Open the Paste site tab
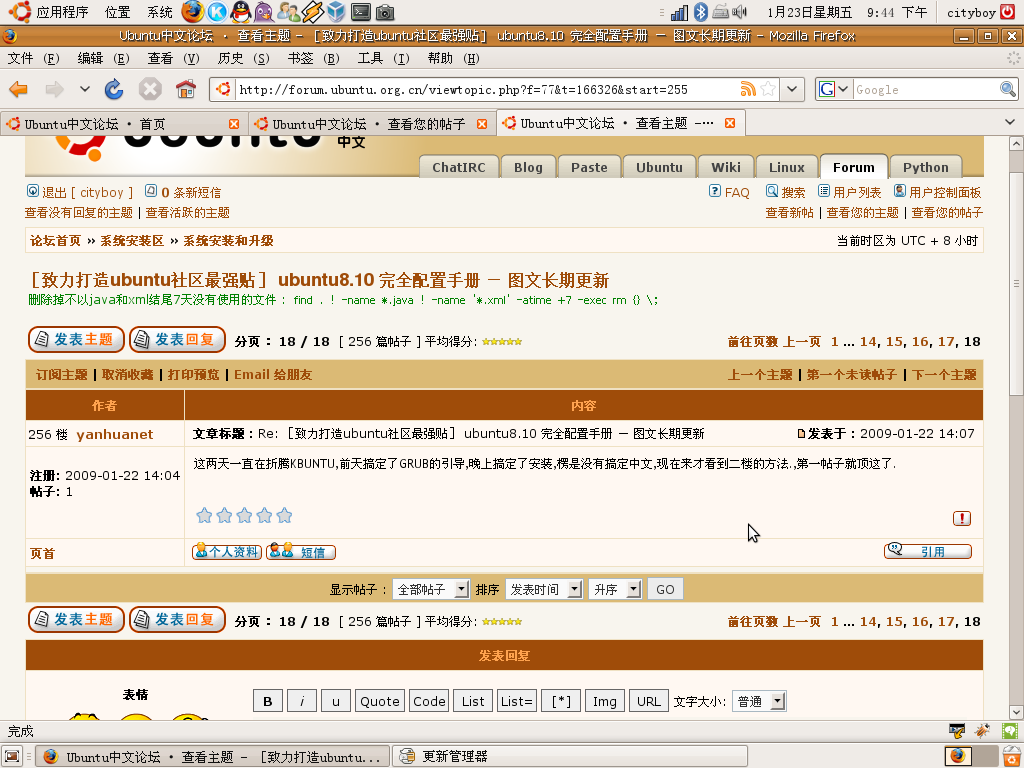Viewport: 1024px width, 768px height. [x=589, y=167]
